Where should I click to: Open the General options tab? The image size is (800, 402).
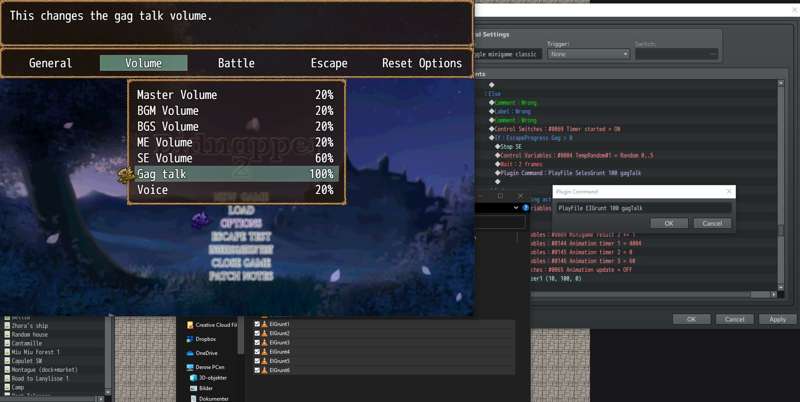point(51,63)
